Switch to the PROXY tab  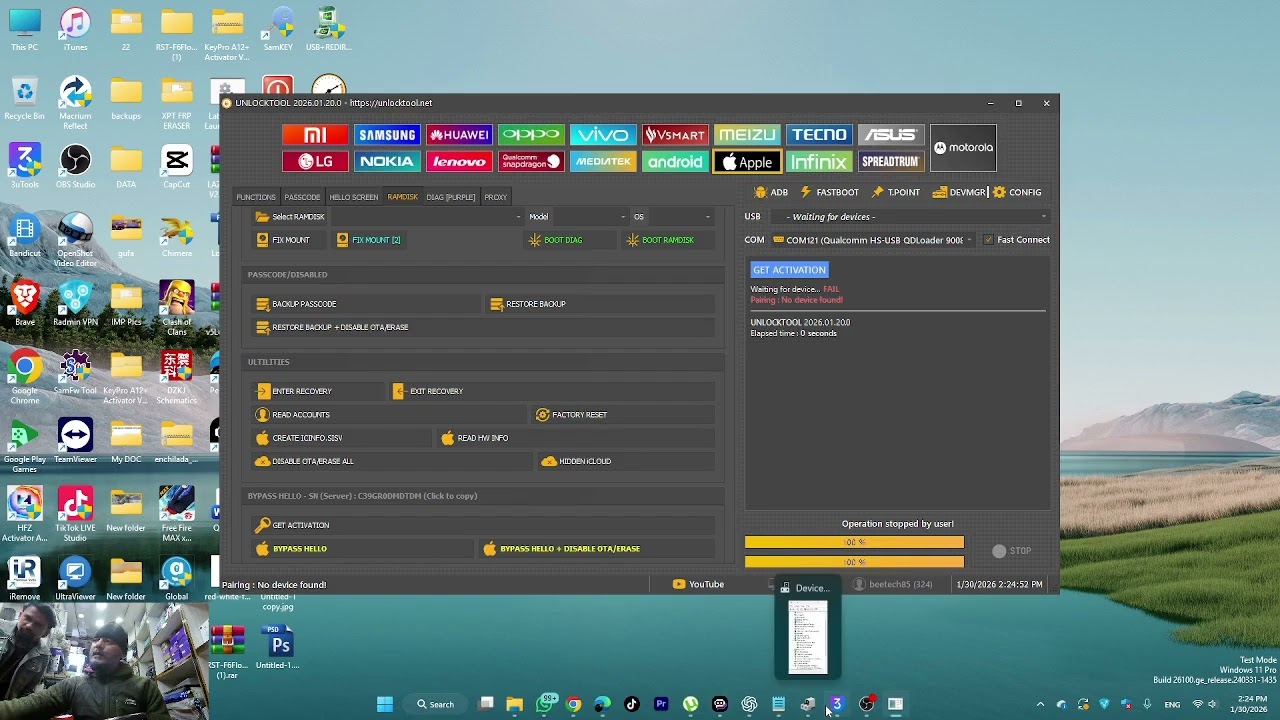[496, 197]
